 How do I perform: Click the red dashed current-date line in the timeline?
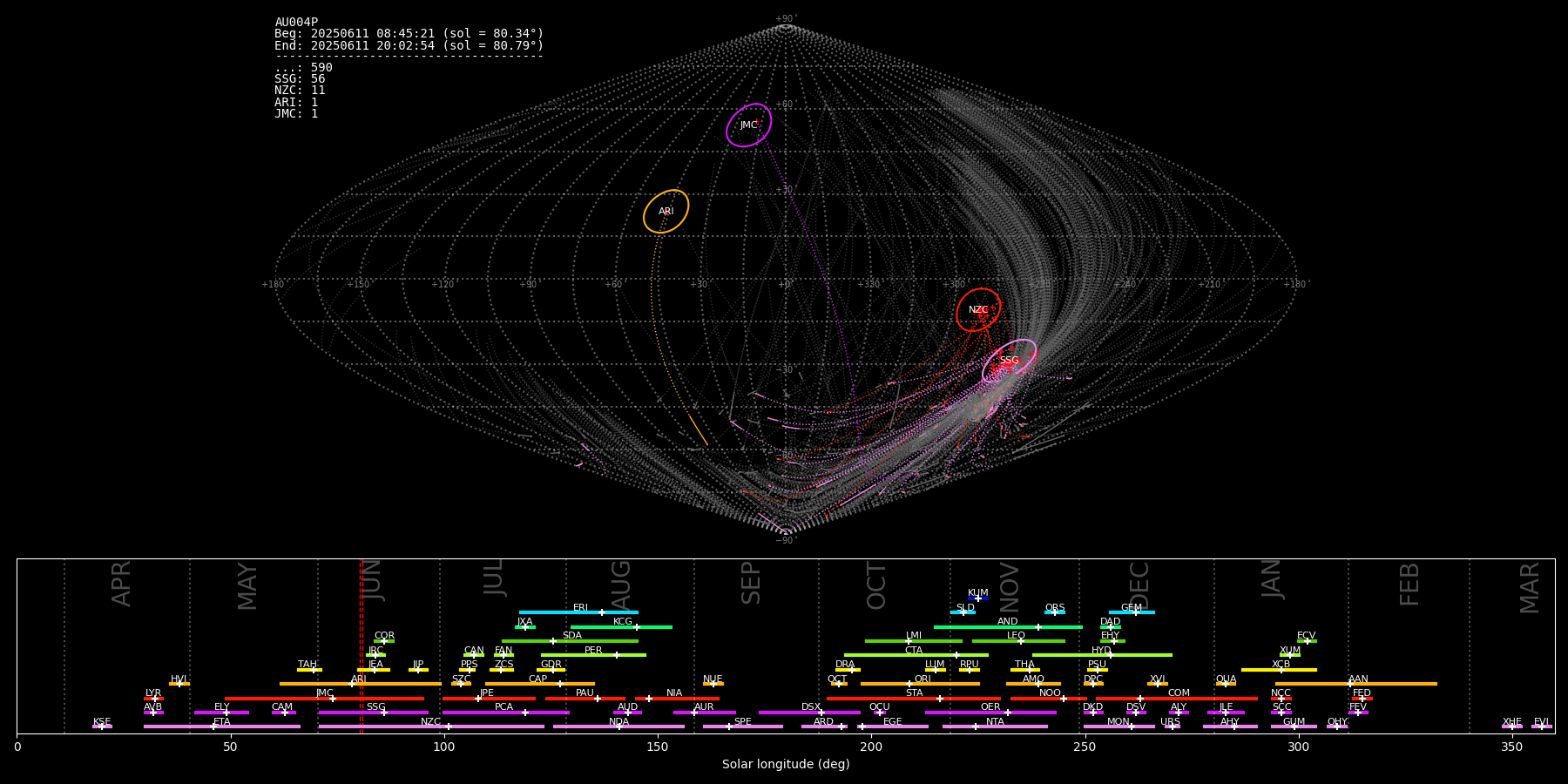pos(362,645)
